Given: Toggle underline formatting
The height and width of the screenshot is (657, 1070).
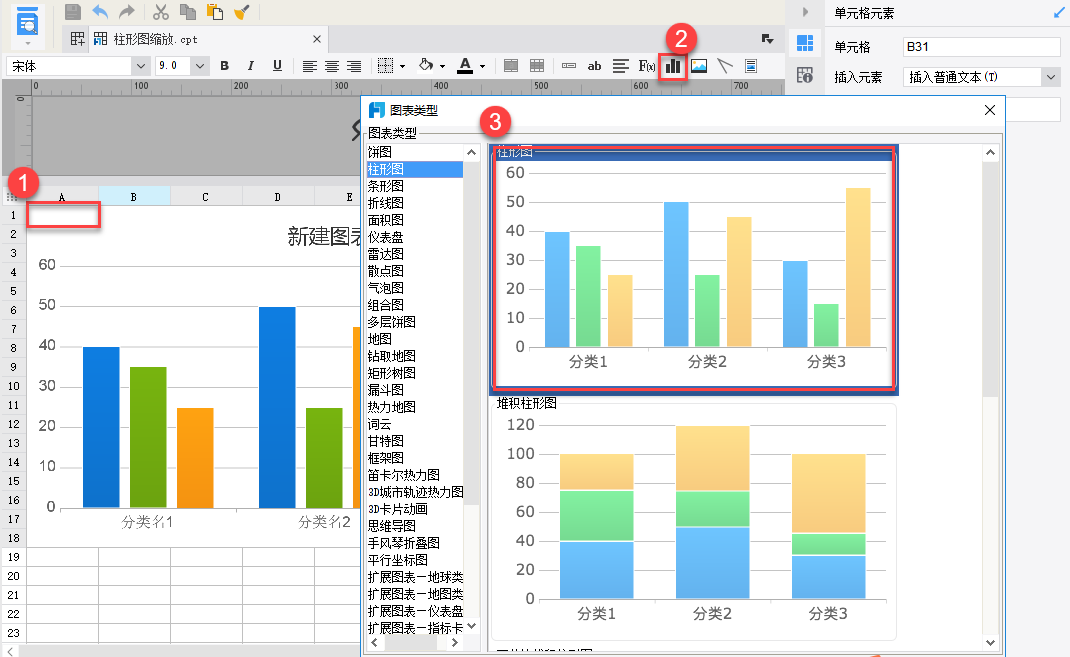Looking at the screenshot, I should 277,66.
